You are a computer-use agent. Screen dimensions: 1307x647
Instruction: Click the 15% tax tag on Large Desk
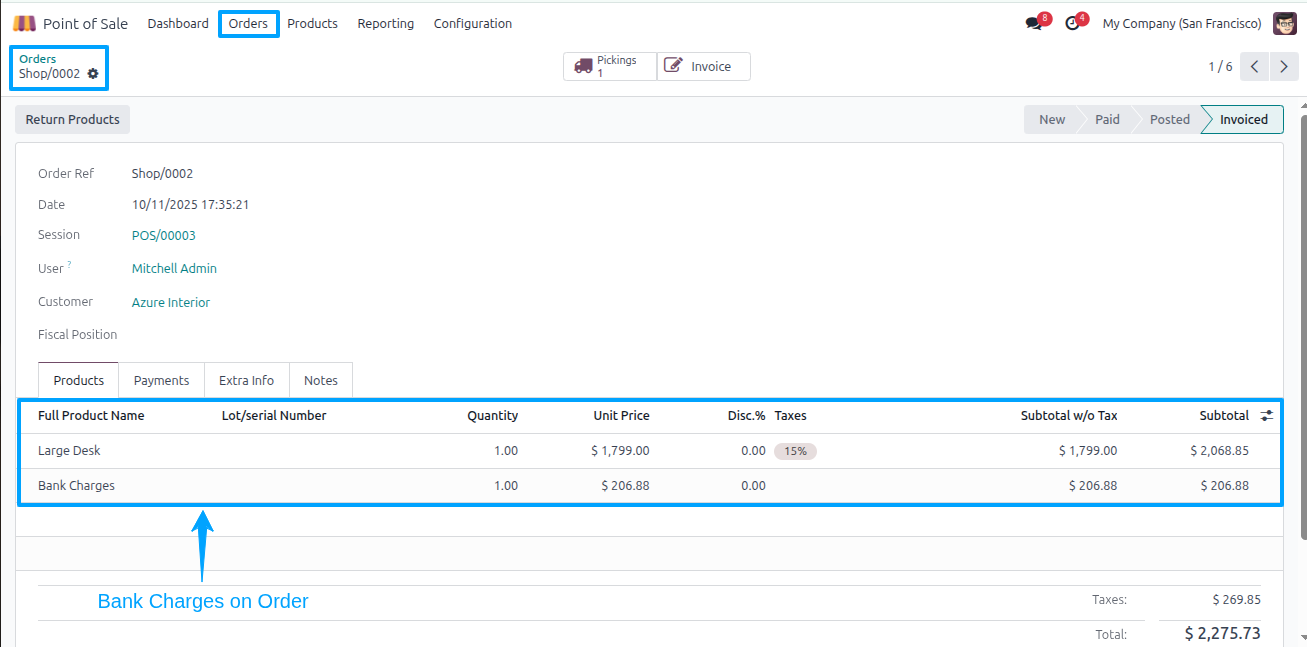(x=796, y=451)
